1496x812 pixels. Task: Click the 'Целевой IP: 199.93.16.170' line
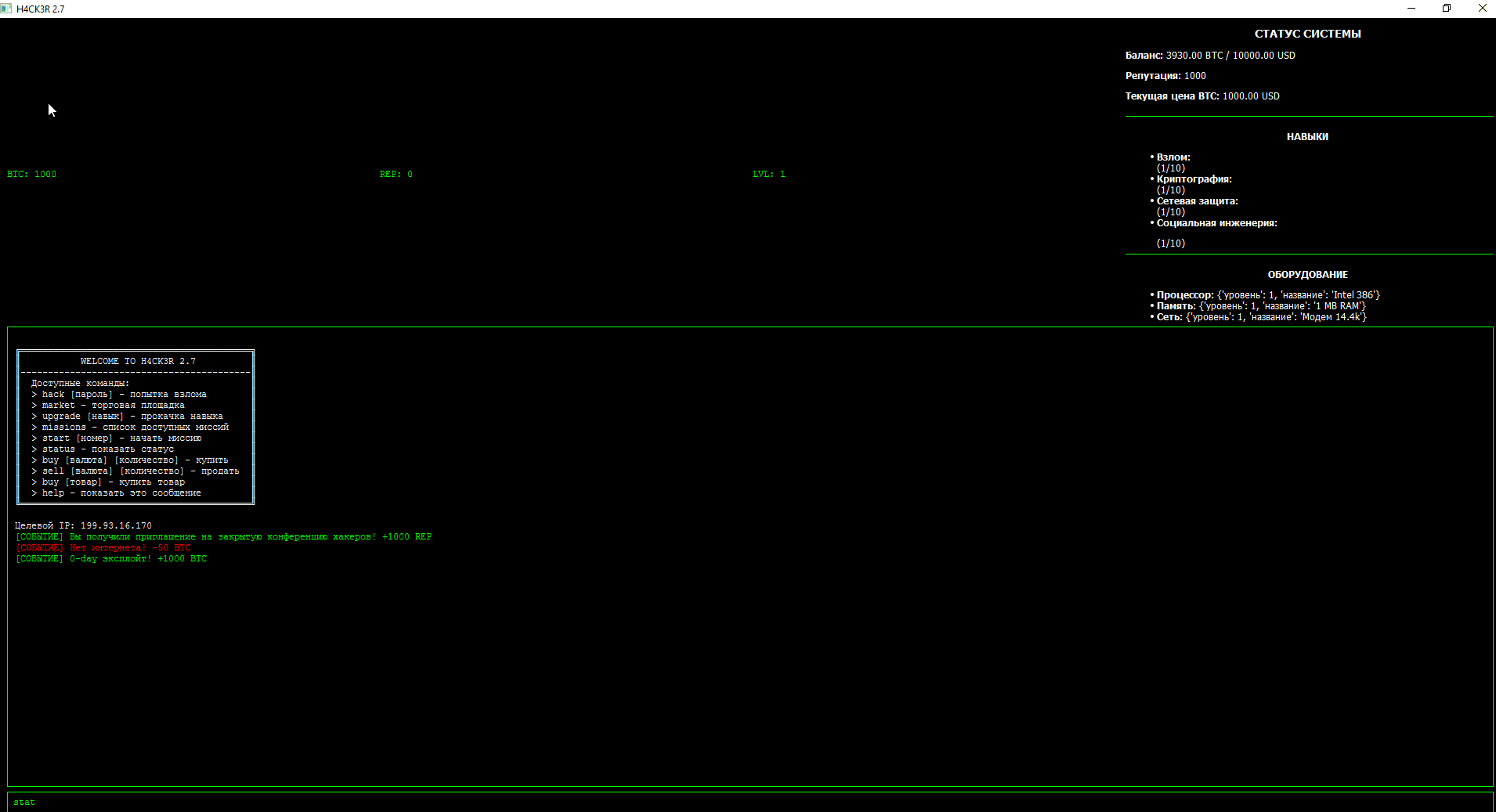(83, 525)
